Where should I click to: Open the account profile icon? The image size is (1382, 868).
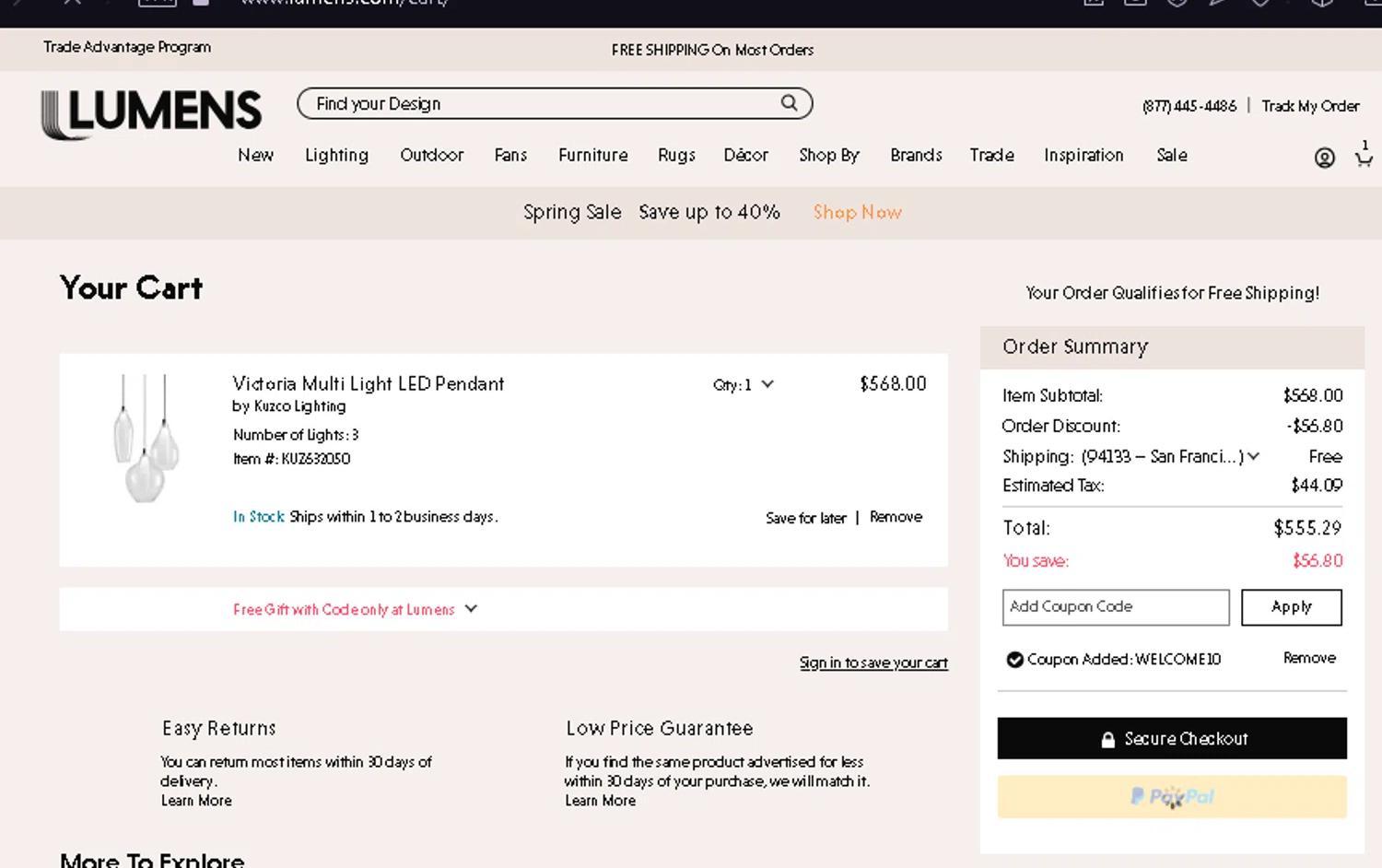1324,158
